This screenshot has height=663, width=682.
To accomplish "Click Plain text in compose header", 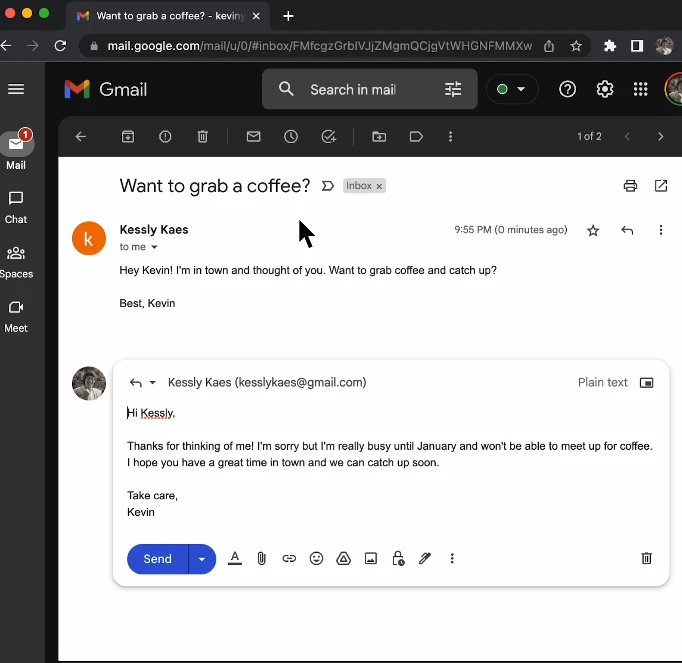I will [602, 383].
